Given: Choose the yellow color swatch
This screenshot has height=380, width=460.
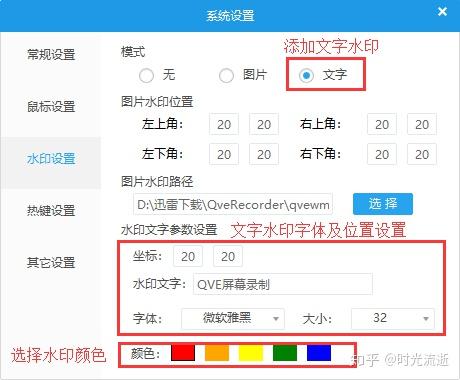Looking at the screenshot, I should [x=251, y=353].
